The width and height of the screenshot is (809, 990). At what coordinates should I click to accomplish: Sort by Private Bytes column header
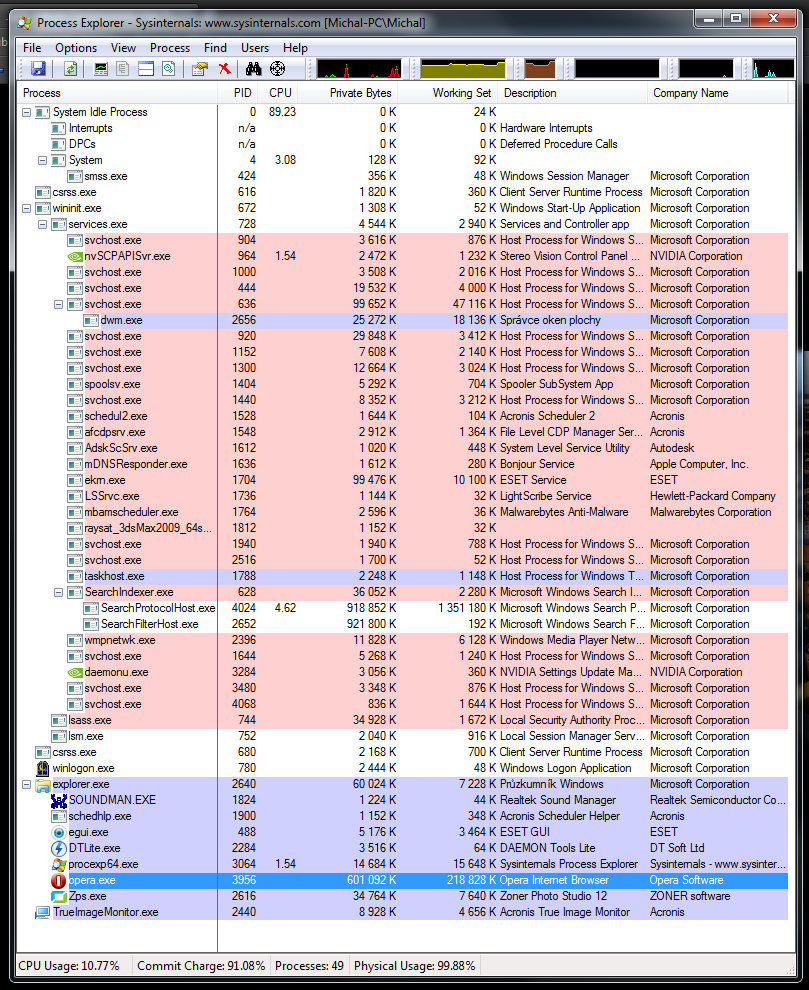[x=360, y=93]
